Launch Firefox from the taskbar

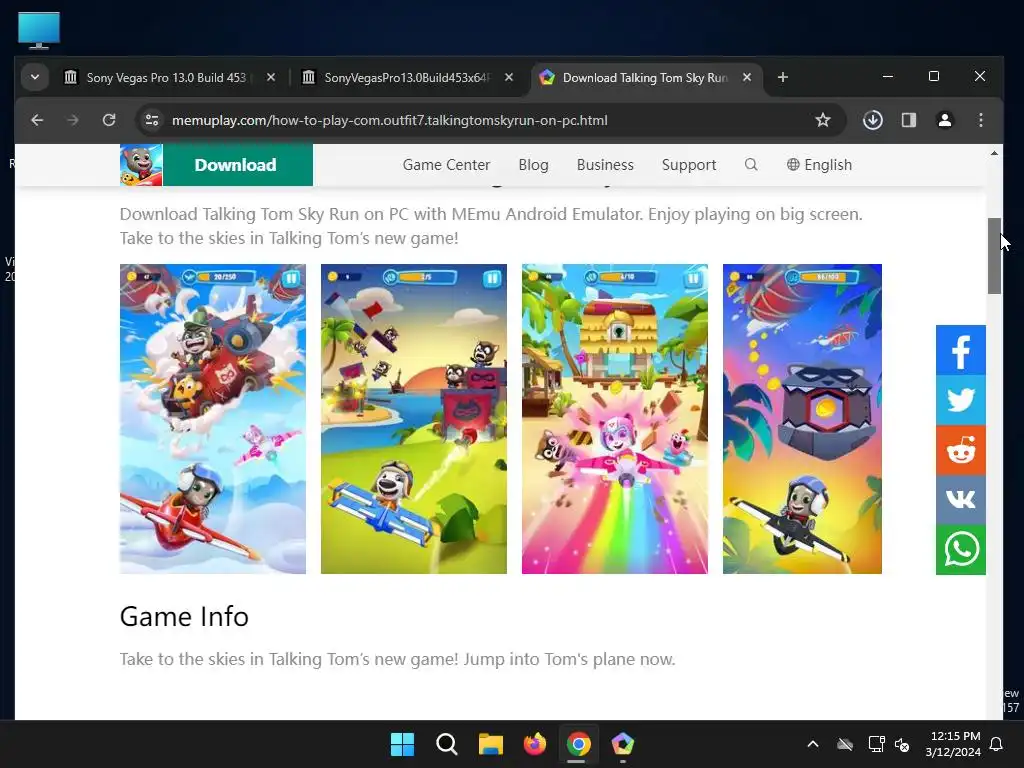535,744
